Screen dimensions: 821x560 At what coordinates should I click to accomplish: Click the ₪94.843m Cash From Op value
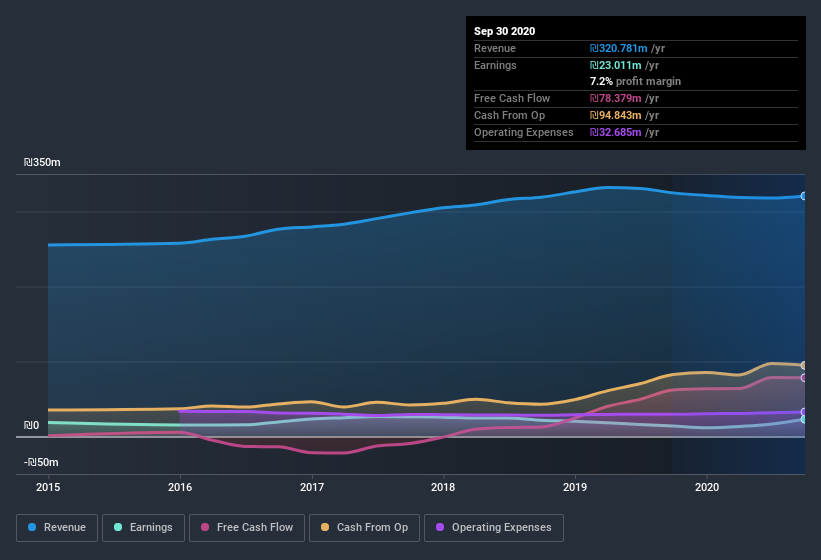611,115
